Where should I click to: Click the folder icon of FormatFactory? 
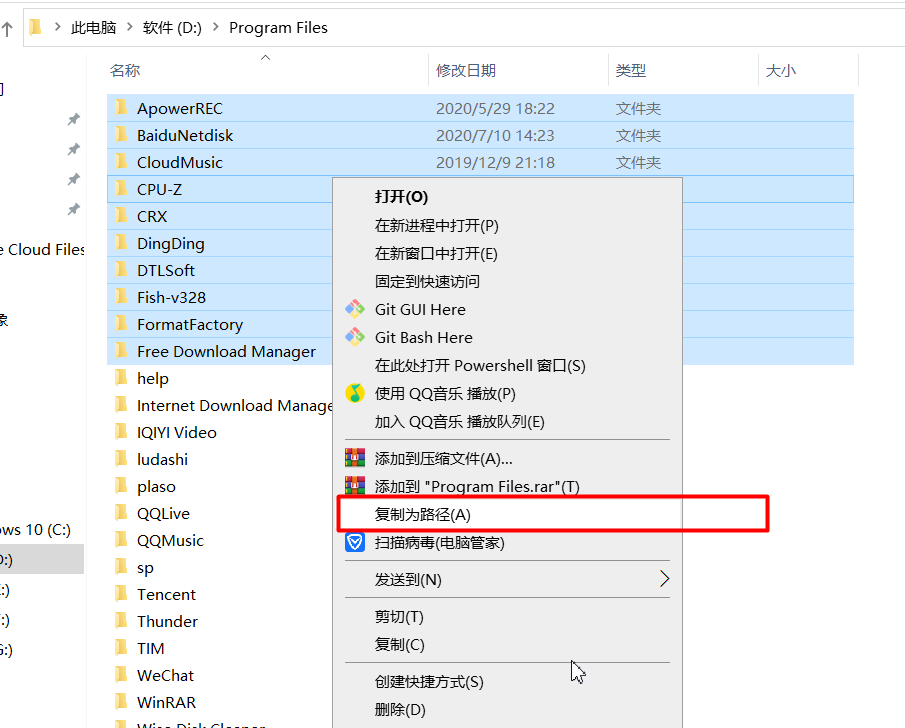(x=121, y=323)
